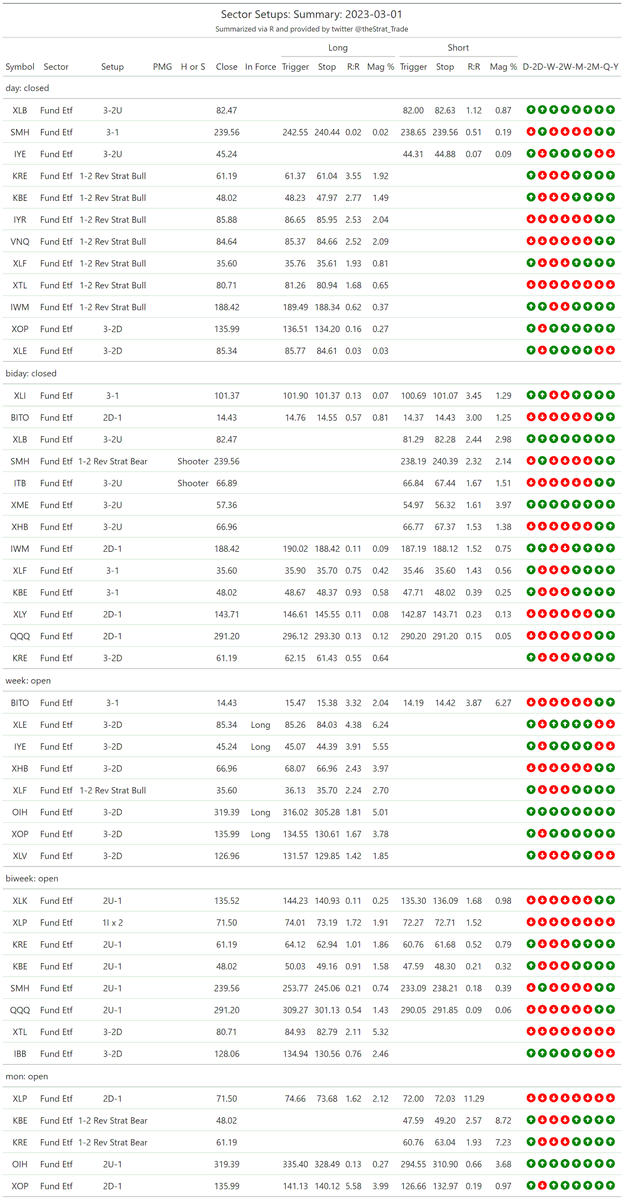The height and width of the screenshot is (1200, 624).
Task: Select the 'biday: closed' group label
Action: click(31, 373)
